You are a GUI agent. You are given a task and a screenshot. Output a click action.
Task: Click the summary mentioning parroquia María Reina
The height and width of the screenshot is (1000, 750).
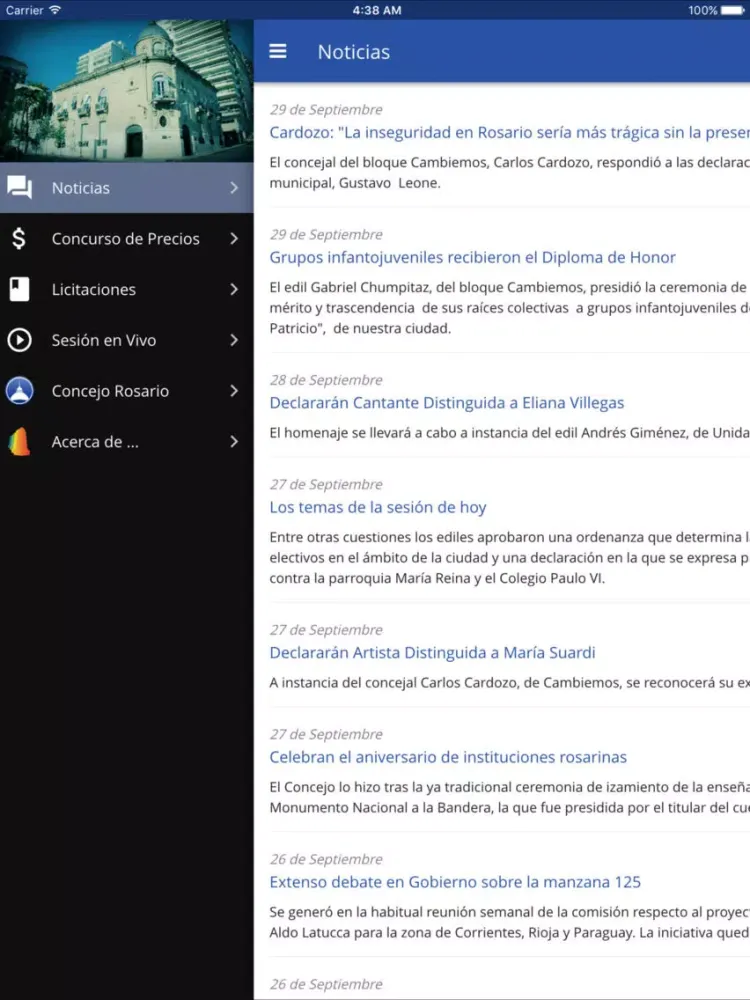[x=509, y=558]
